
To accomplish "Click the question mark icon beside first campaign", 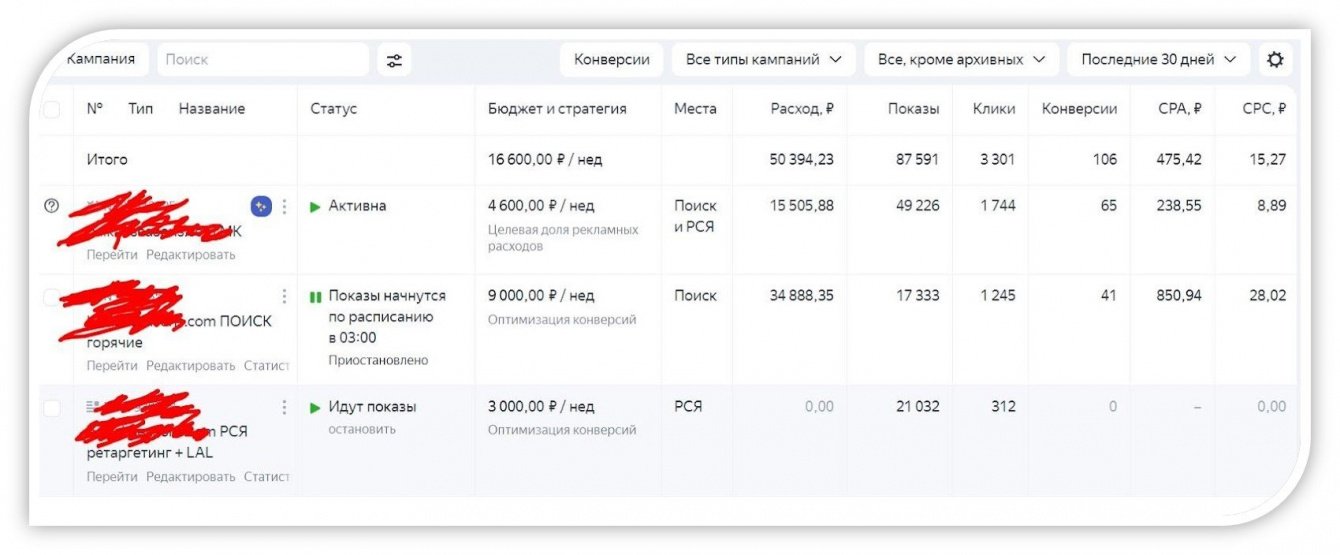I will point(52,206).
